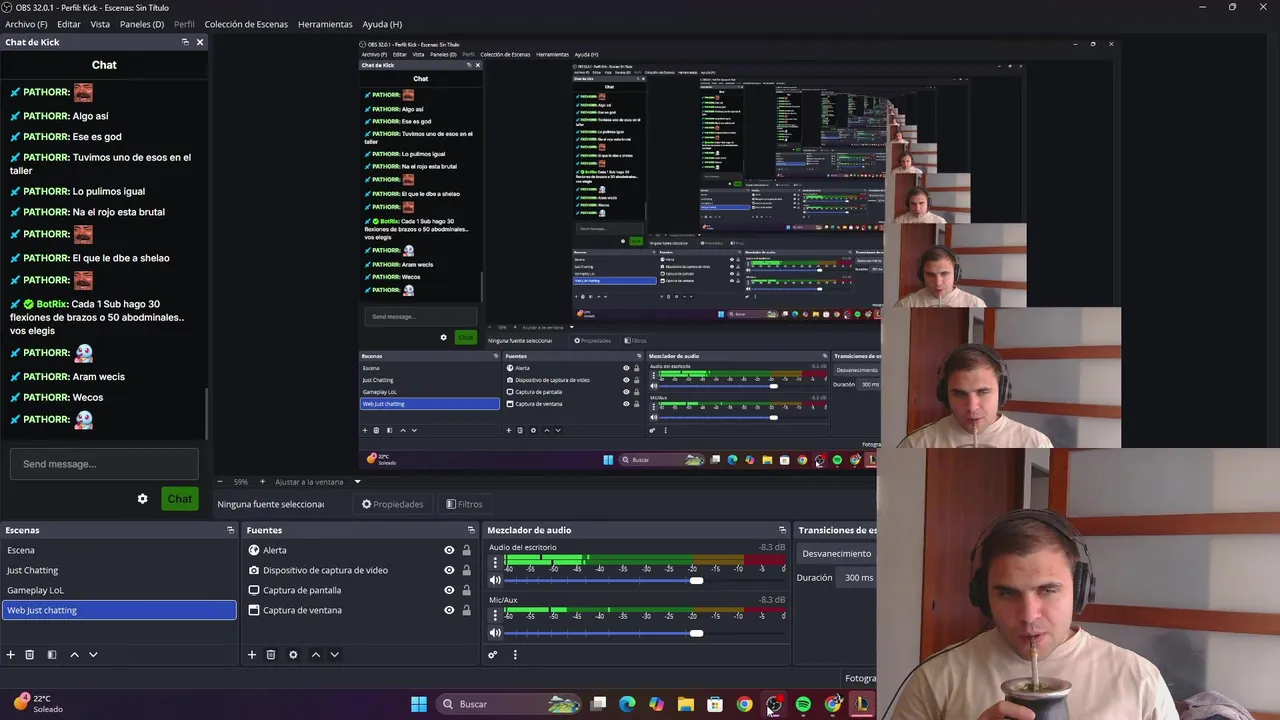Mute the Mic/Aux channel

tap(495, 633)
